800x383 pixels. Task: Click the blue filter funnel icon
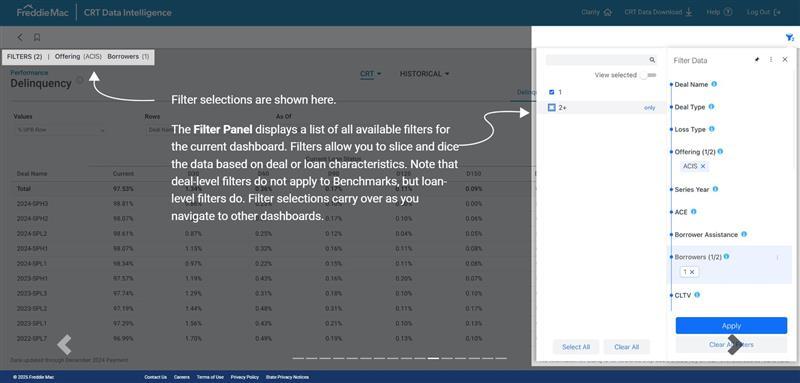[x=789, y=37]
